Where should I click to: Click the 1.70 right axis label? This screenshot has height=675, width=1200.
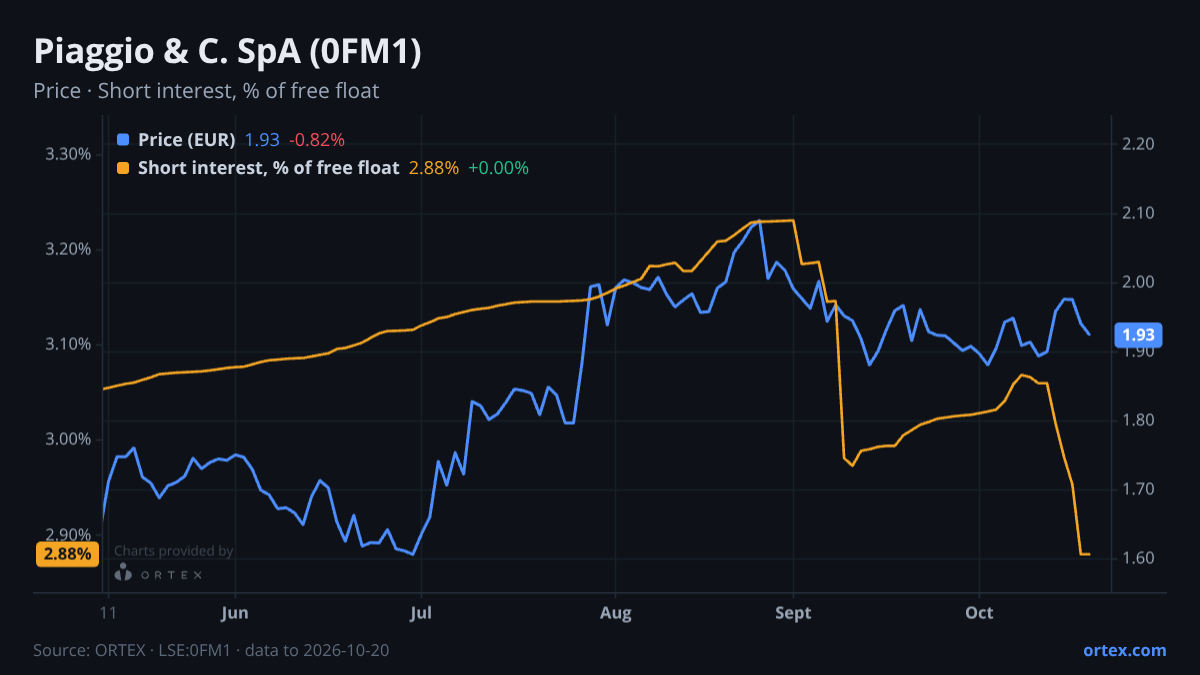(x=1139, y=489)
